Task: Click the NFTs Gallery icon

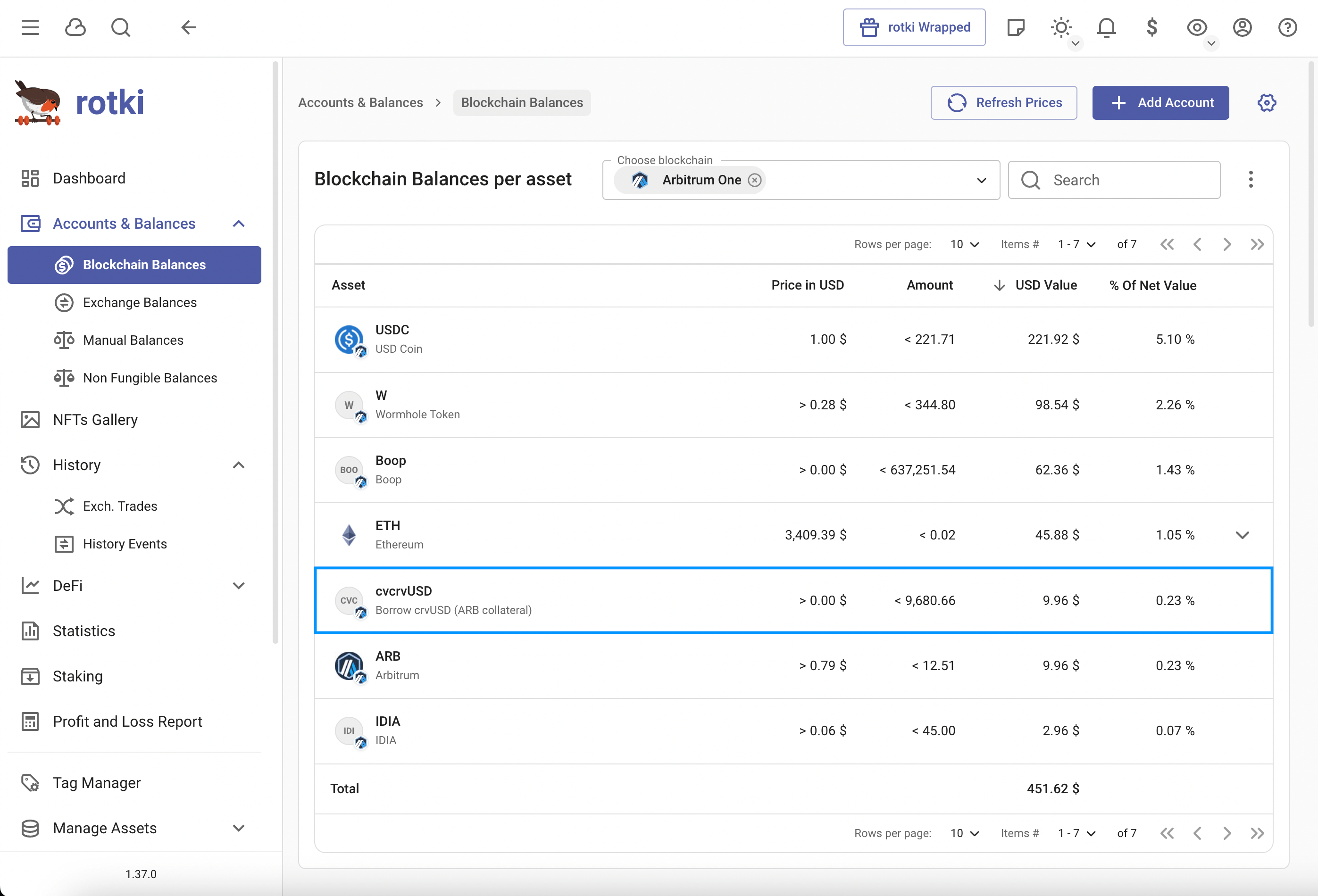Action: tap(30, 420)
